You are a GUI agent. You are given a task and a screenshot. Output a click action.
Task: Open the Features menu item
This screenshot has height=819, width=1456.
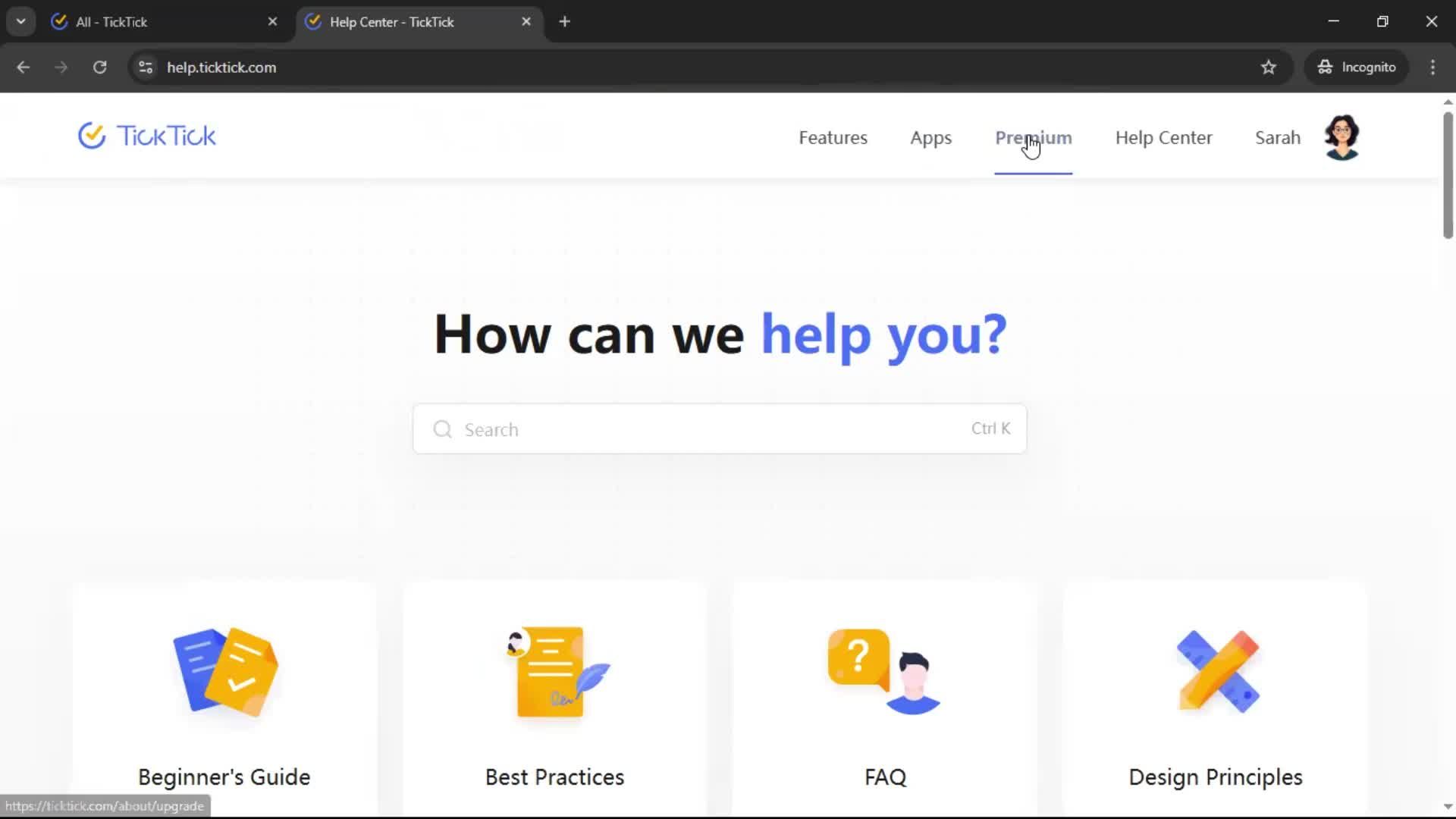[833, 138]
